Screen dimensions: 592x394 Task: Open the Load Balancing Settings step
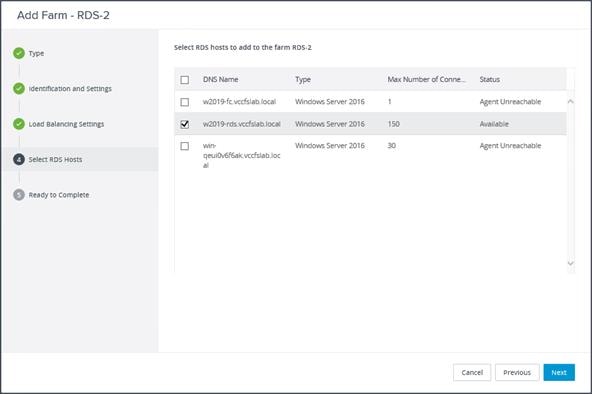tap(66, 124)
